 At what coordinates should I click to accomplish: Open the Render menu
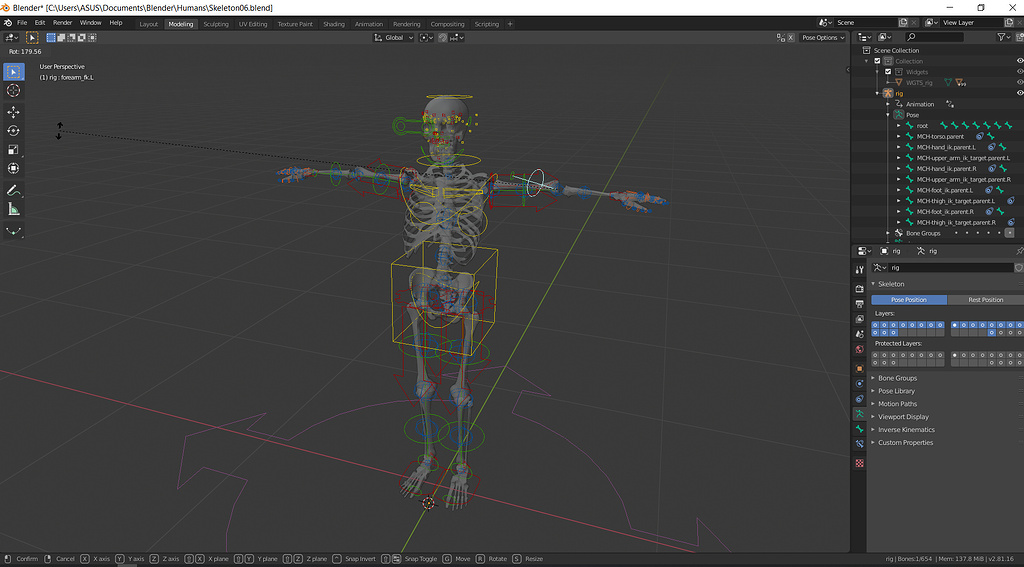pos(63,23)
